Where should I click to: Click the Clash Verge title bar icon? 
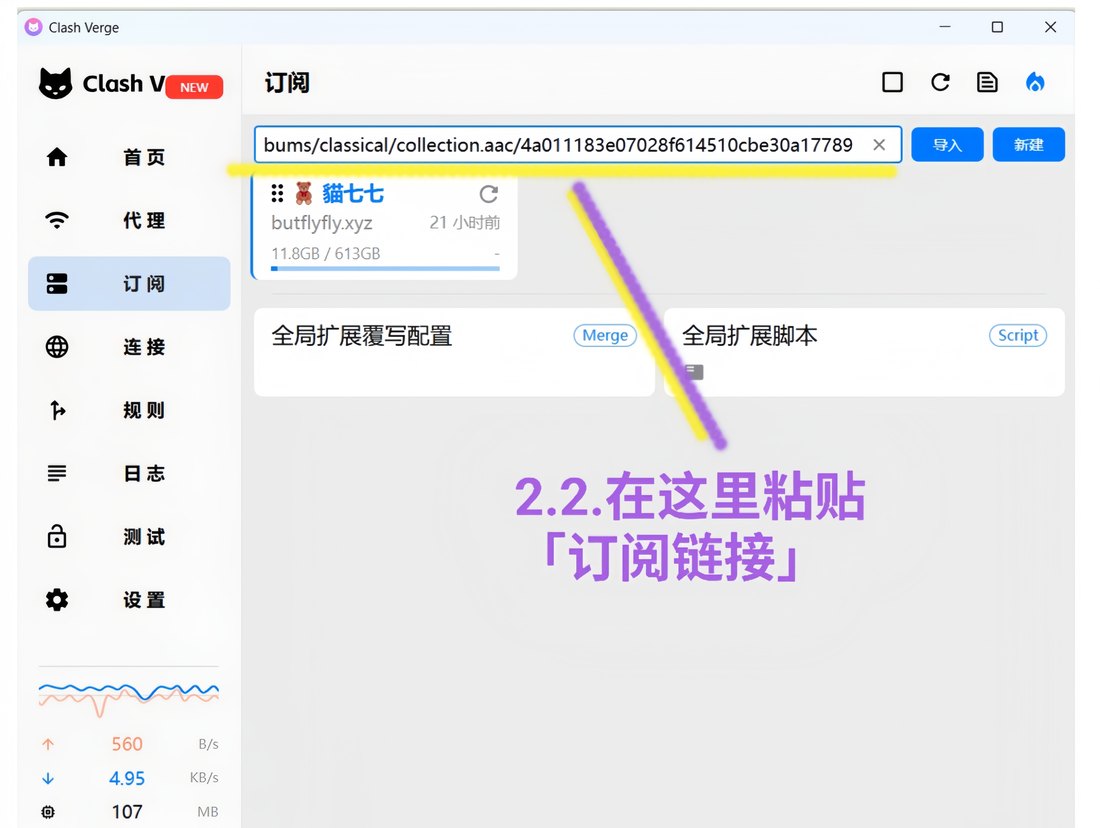33,27
